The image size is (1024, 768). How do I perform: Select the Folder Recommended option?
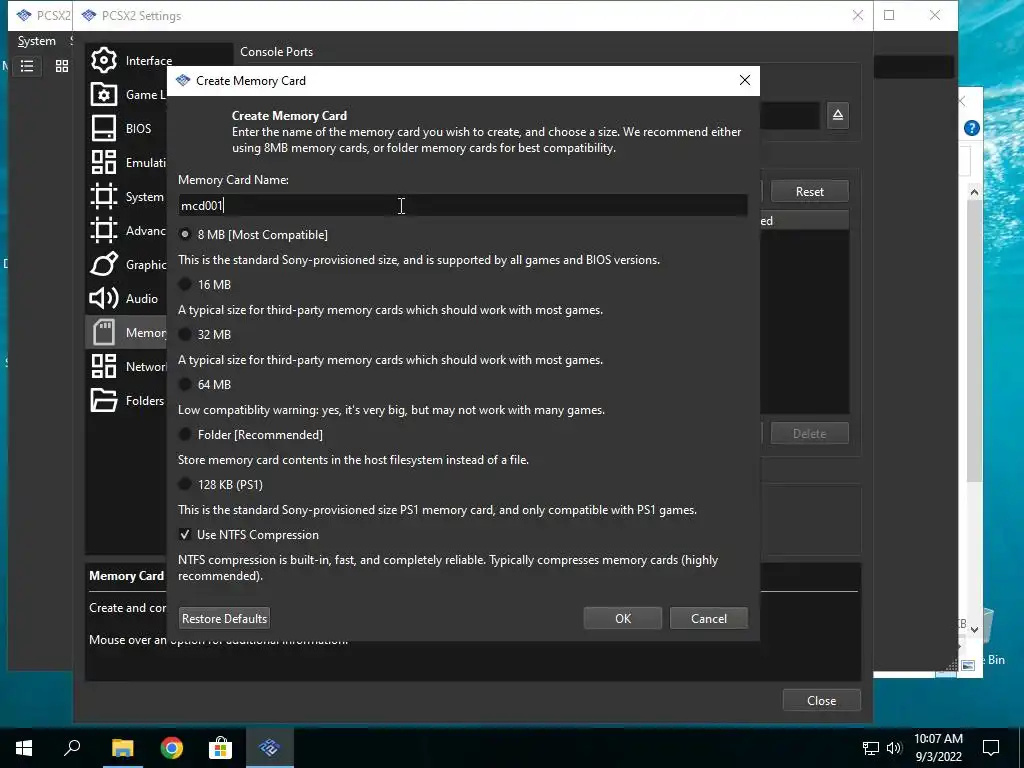click(x=251, y=435)
